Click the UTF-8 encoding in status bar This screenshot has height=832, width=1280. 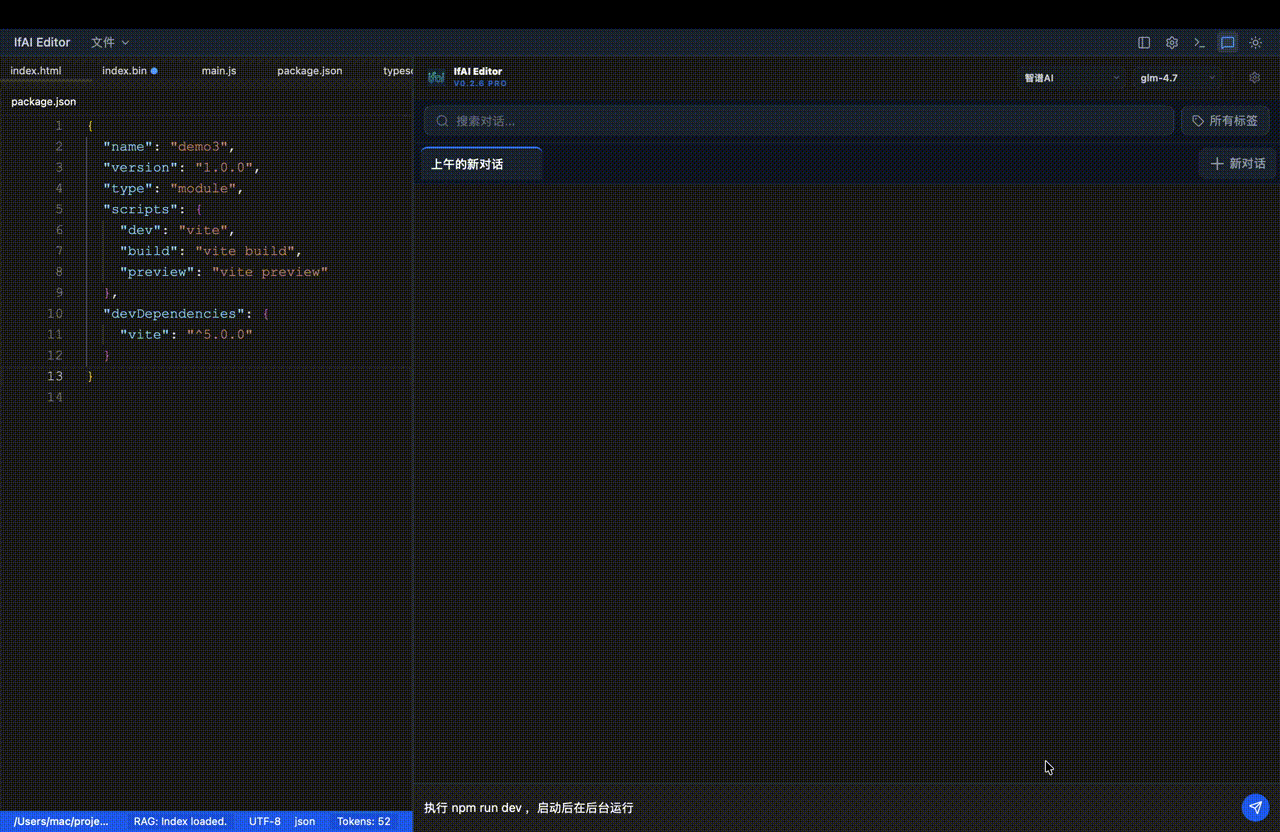[265, 821]
